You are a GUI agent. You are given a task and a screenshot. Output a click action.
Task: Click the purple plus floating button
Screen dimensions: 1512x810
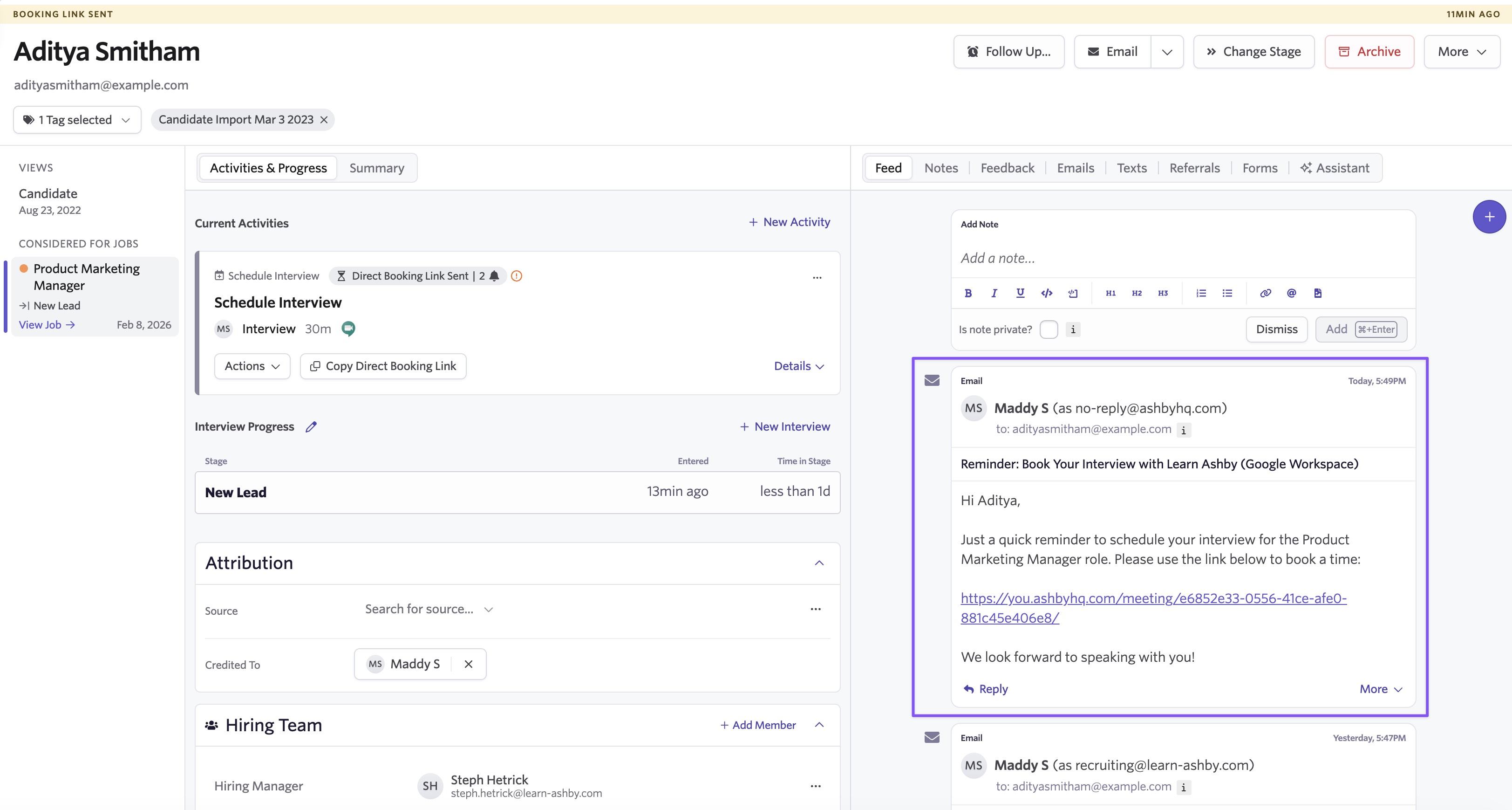tap(1489, 217)
